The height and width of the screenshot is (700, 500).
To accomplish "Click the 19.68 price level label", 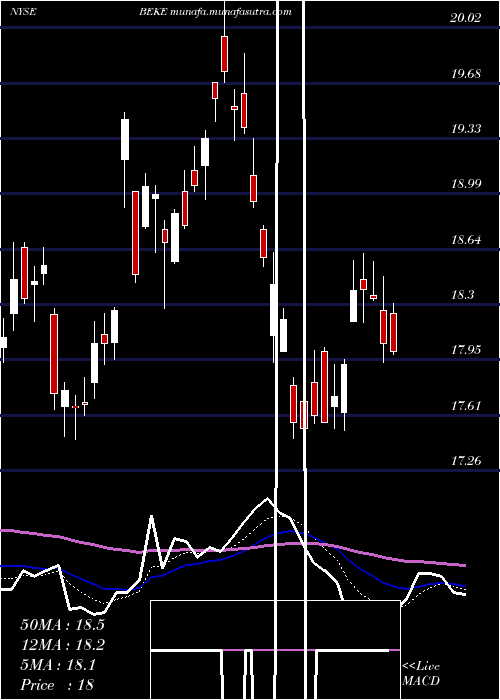I will (x=466, y=74).
